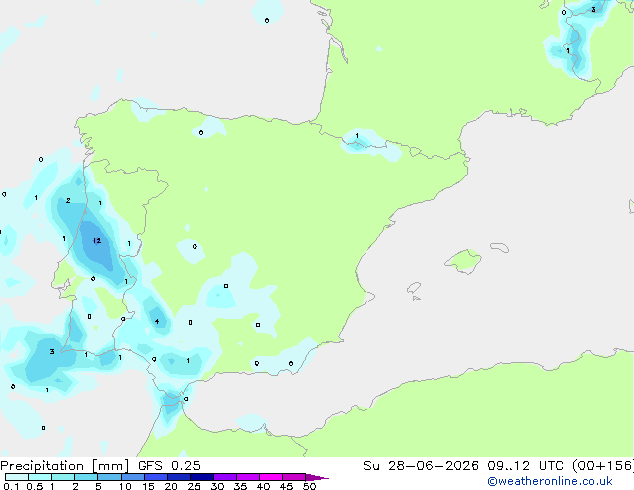Select the 40 to 45 mm magenta swatch
Screen dimensions: 634x490
tap(271, 477)
